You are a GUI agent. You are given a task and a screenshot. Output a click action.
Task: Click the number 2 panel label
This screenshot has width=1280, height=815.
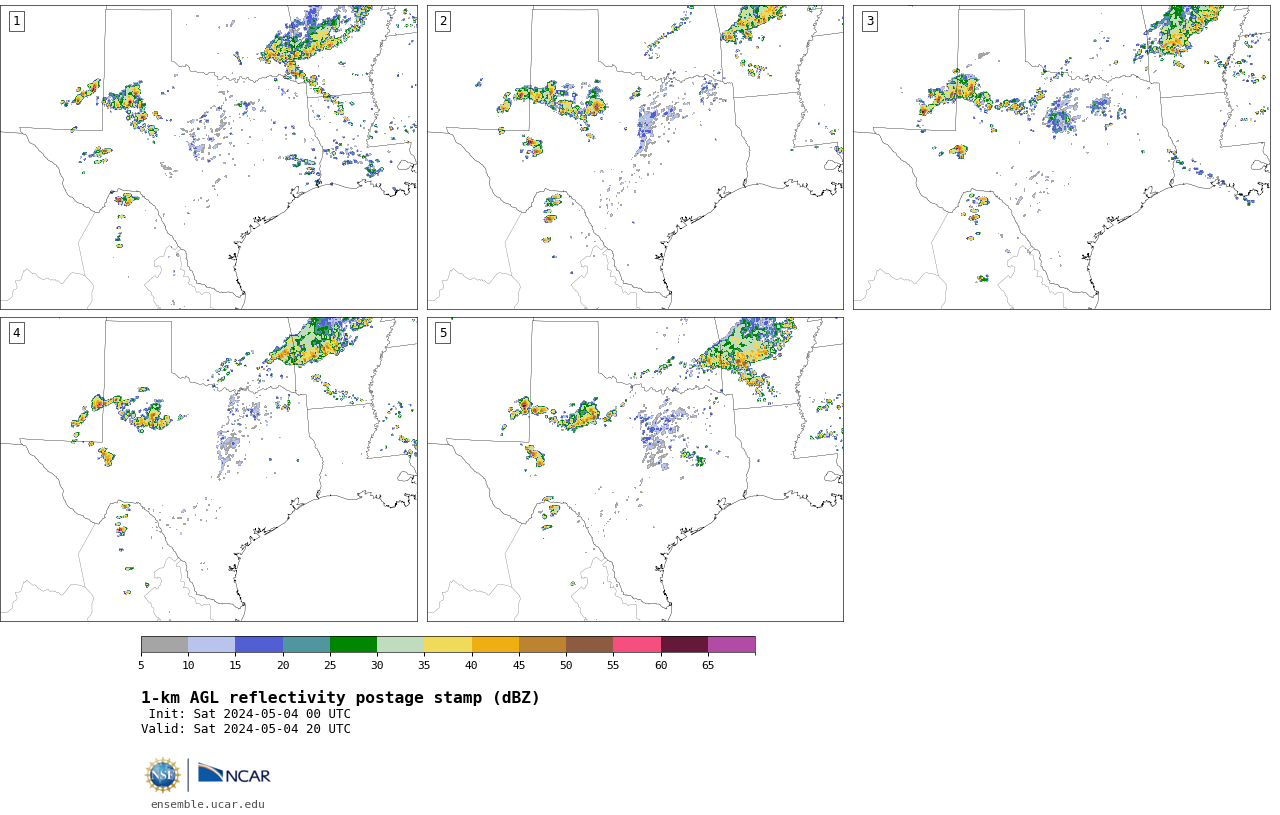[443, 21]
